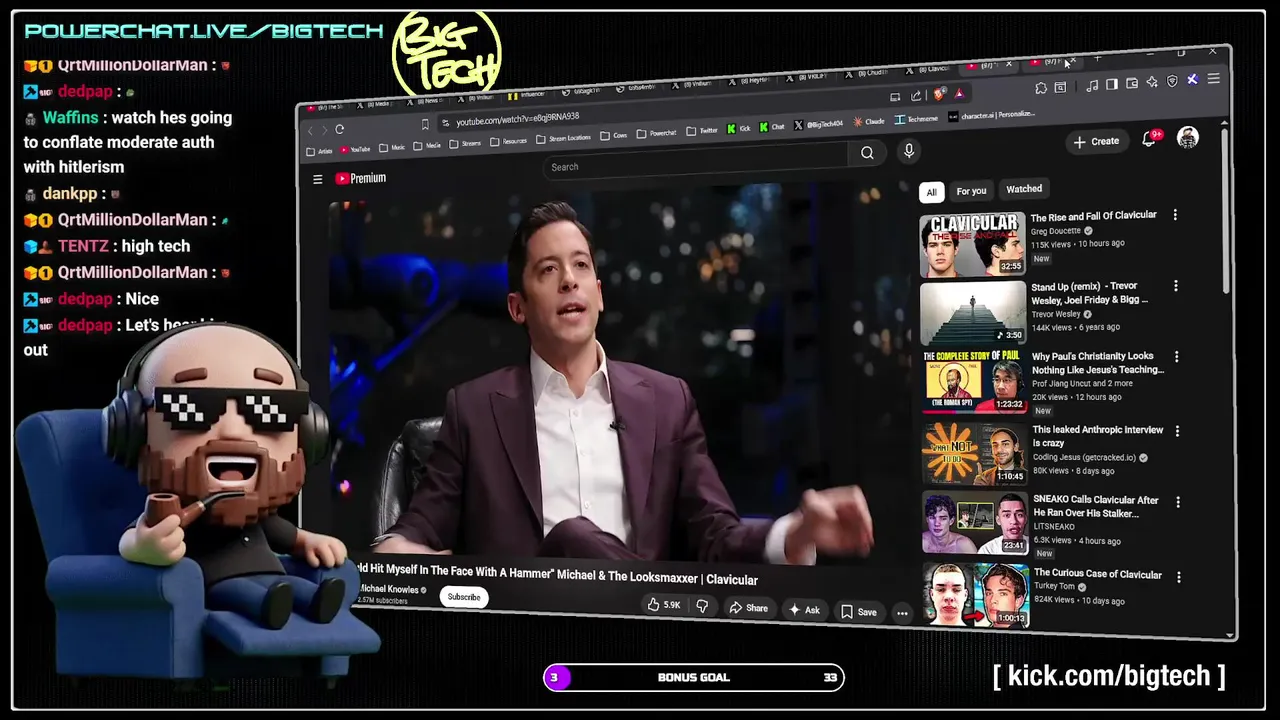This screenshot has width=1280, height=720.
Task: Reload the page with browser refresh icon
Action: point(339,129)
